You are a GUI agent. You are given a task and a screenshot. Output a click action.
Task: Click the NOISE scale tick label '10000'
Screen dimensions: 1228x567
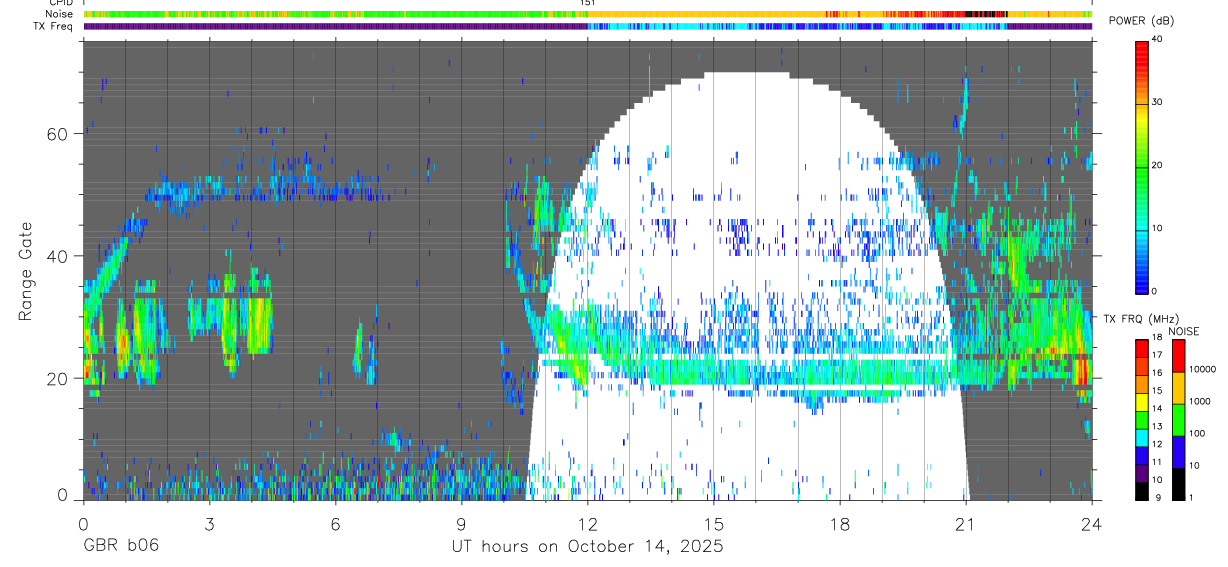point(1203,369)
